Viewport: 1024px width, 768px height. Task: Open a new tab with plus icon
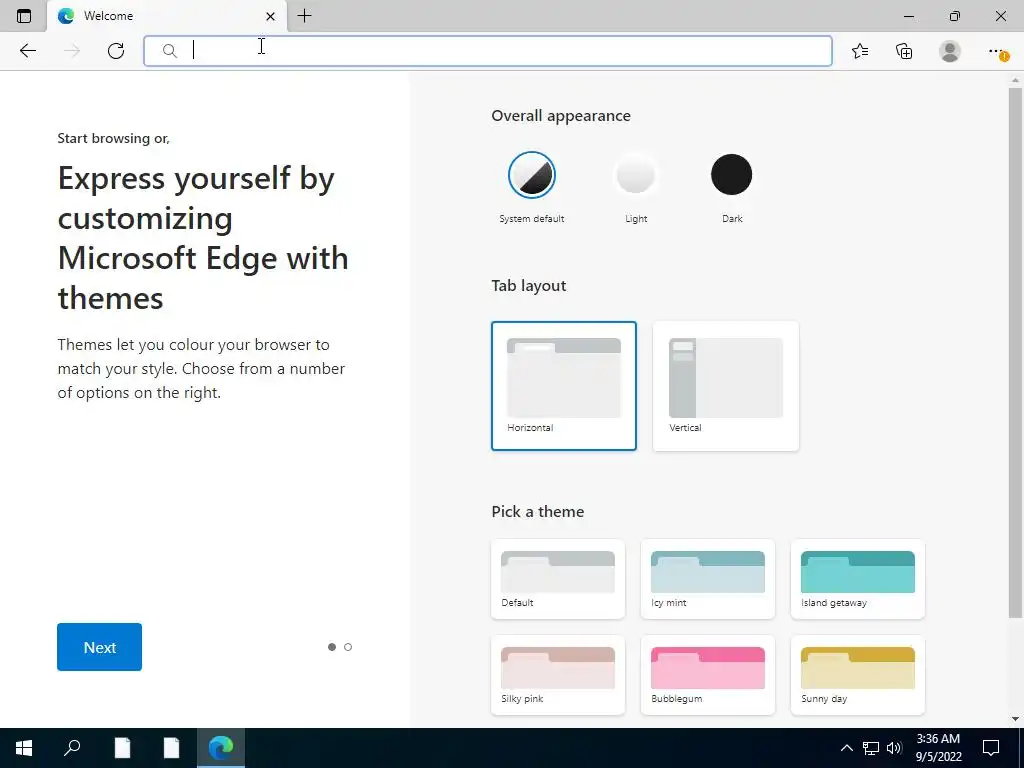[x=304, y=16]
